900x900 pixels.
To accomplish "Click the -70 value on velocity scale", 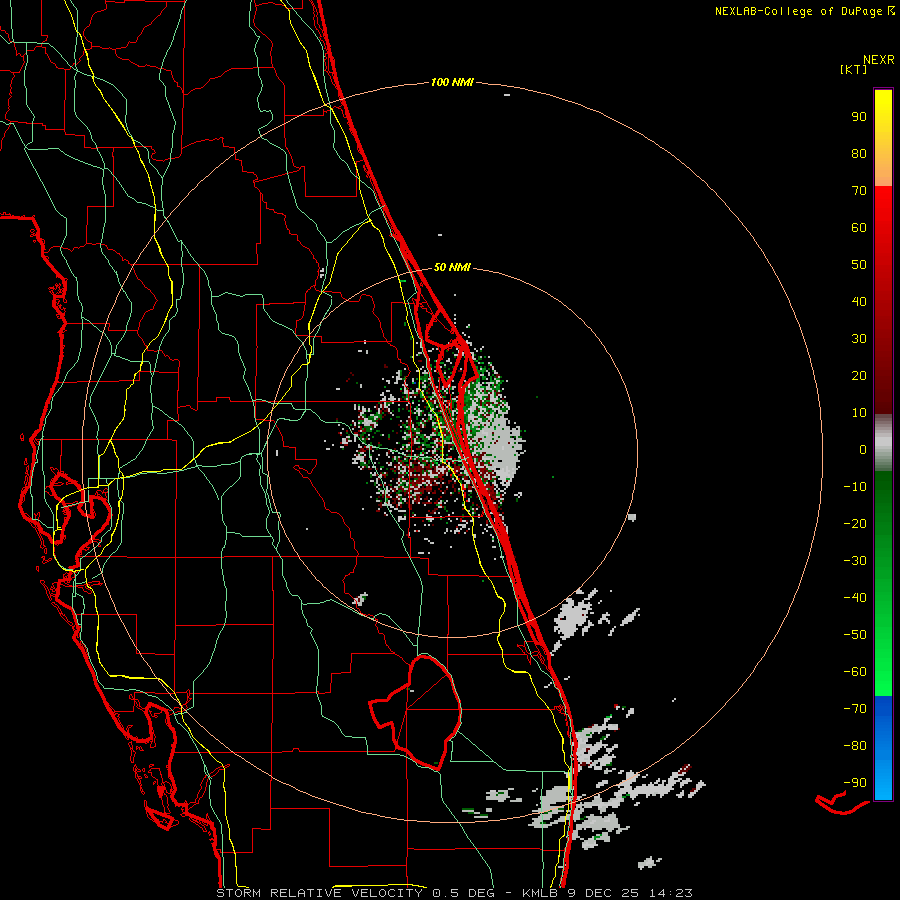I will click(x=855, y=709).
